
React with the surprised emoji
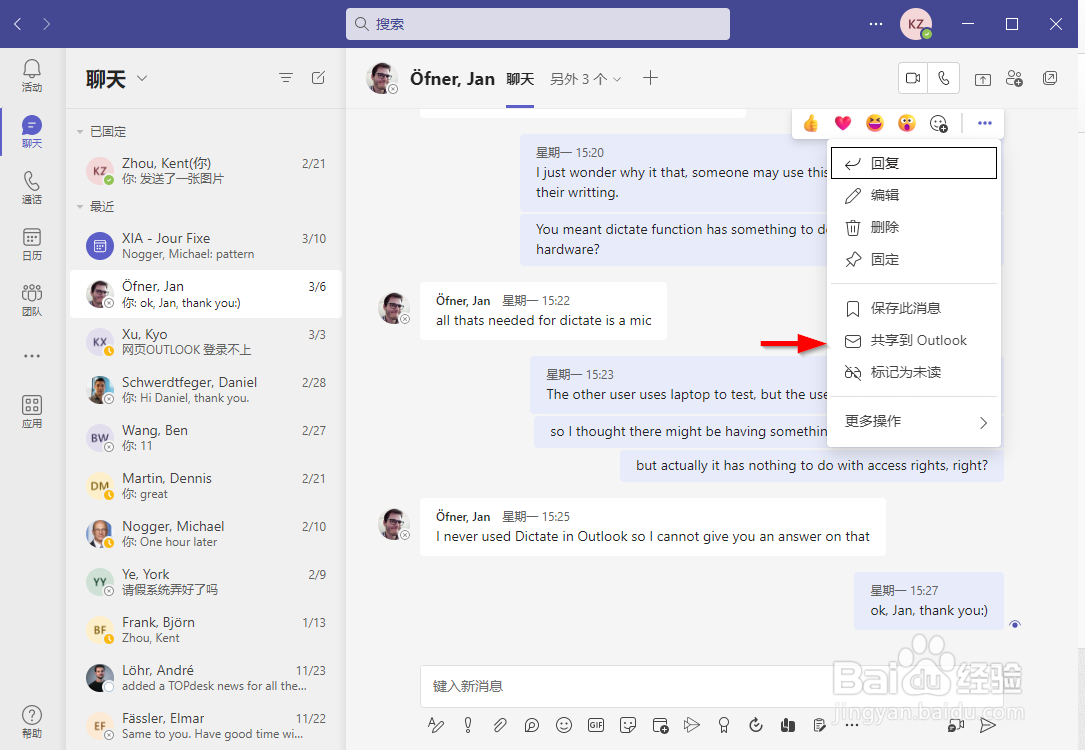coord(906,123)
